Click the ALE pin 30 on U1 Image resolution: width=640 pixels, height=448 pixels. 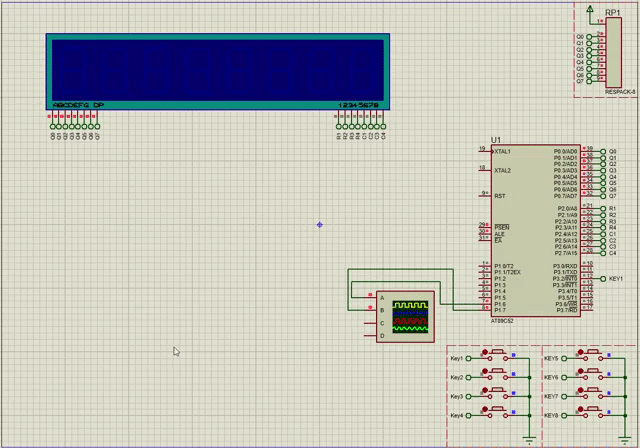pos(485,233)
